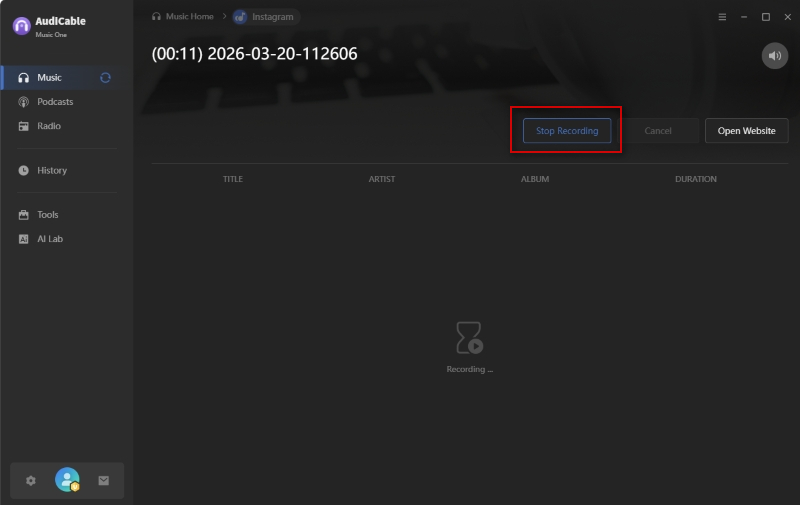Open the History section
This screenshot has width=800, height=505.
pos(67,170)
